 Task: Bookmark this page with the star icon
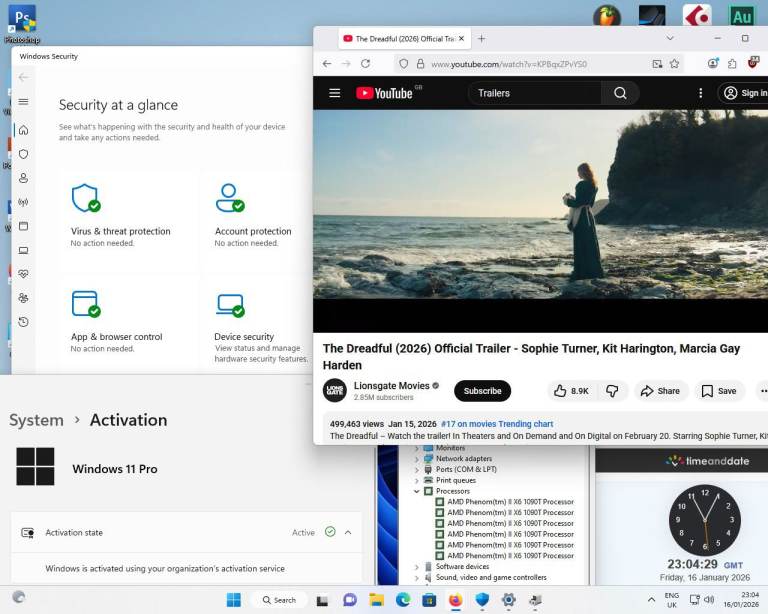(675, 64)
